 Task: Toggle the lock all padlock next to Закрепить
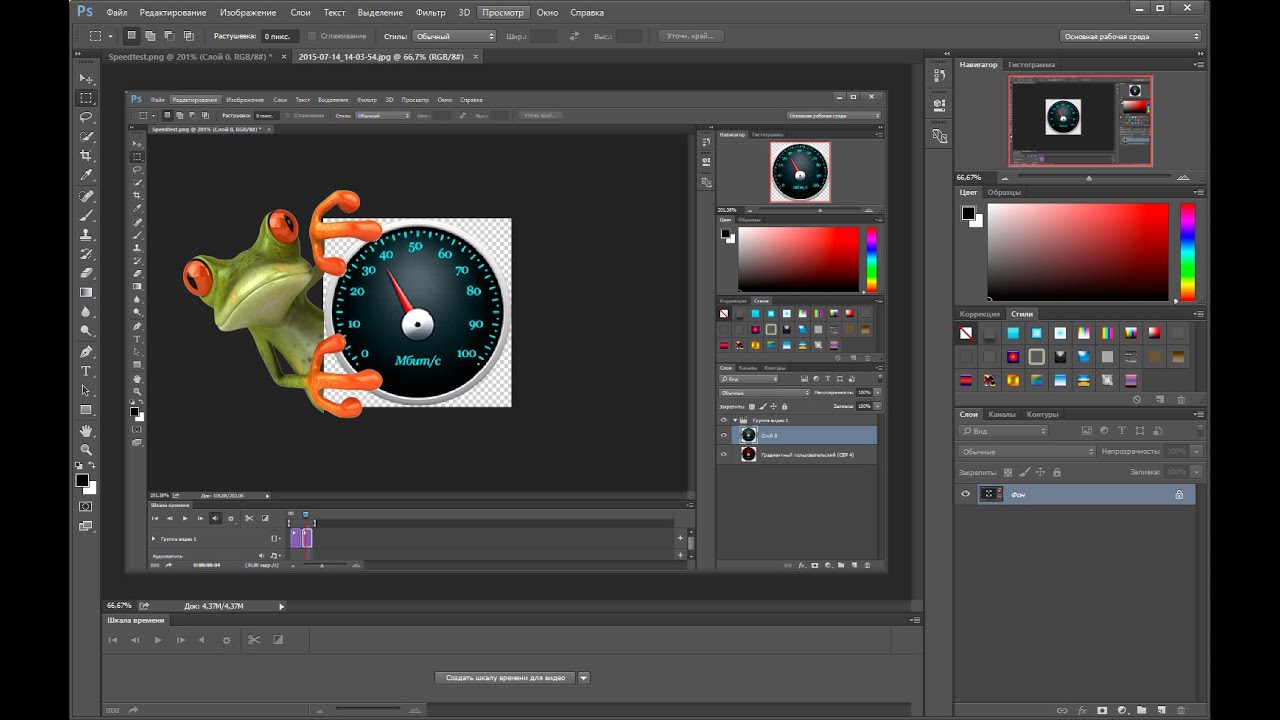point(1056,472)
